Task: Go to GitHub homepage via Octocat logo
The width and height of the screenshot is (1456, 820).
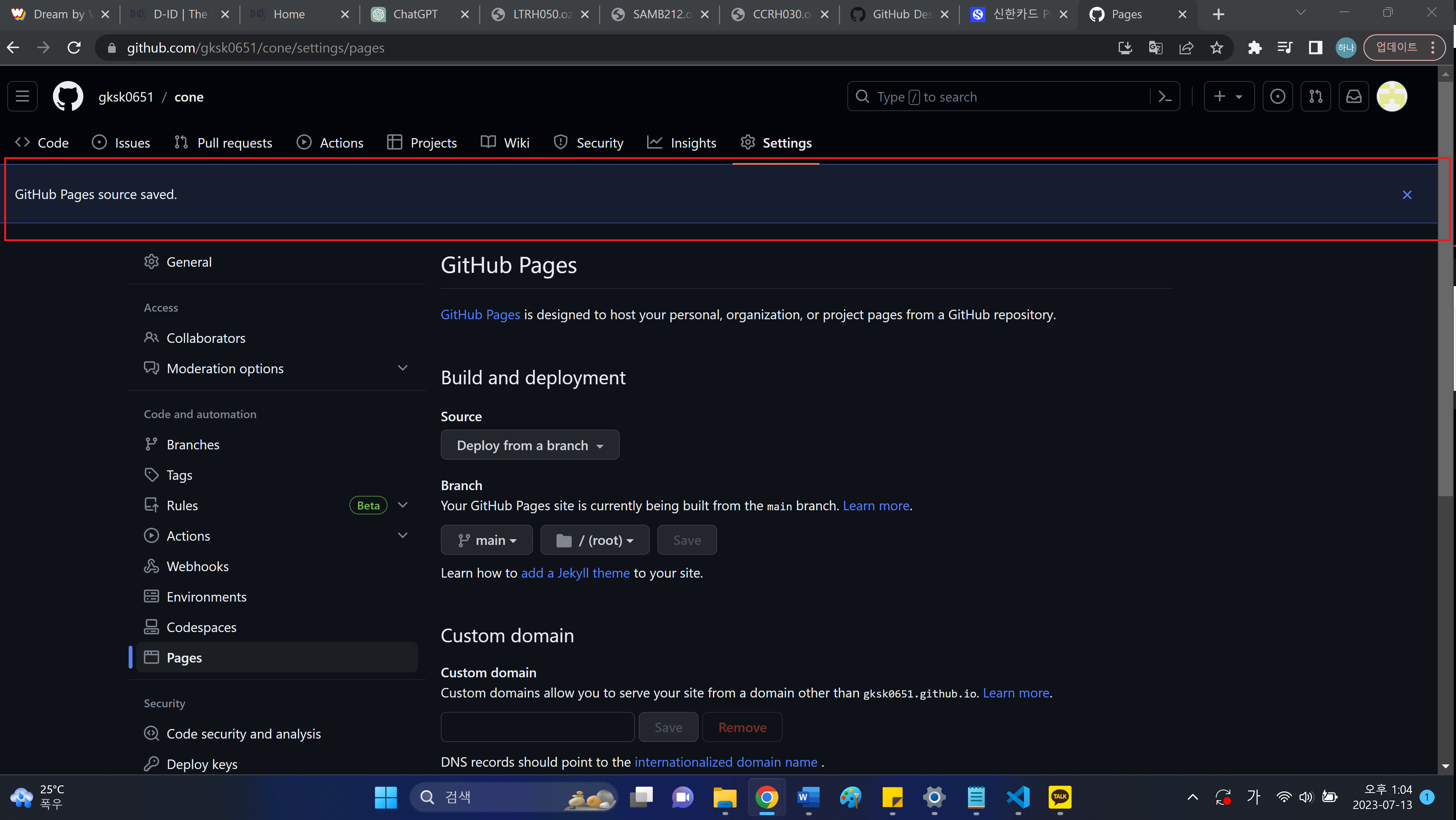Action: (68, 97)
